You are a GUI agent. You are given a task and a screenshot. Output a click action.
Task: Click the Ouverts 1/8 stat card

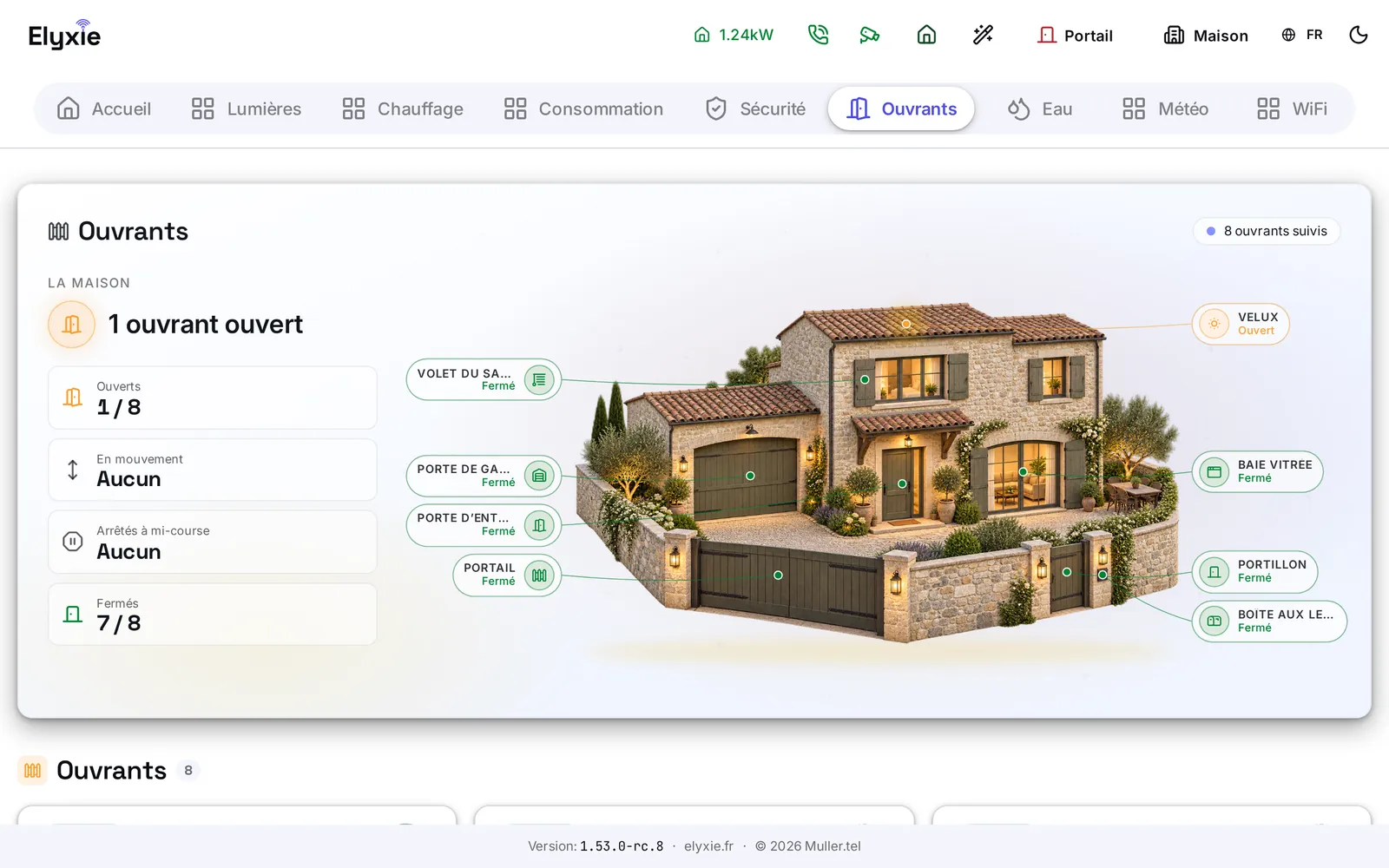(x=213, y=398)
